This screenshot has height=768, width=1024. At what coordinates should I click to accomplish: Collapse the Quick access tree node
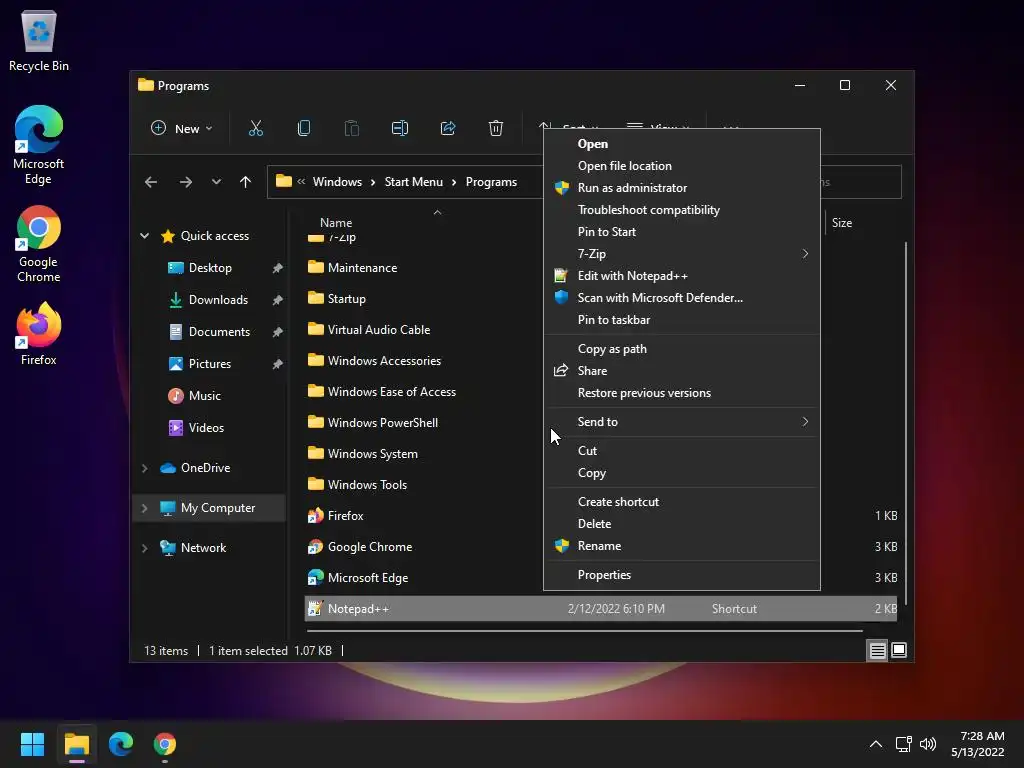pos(144,236)
